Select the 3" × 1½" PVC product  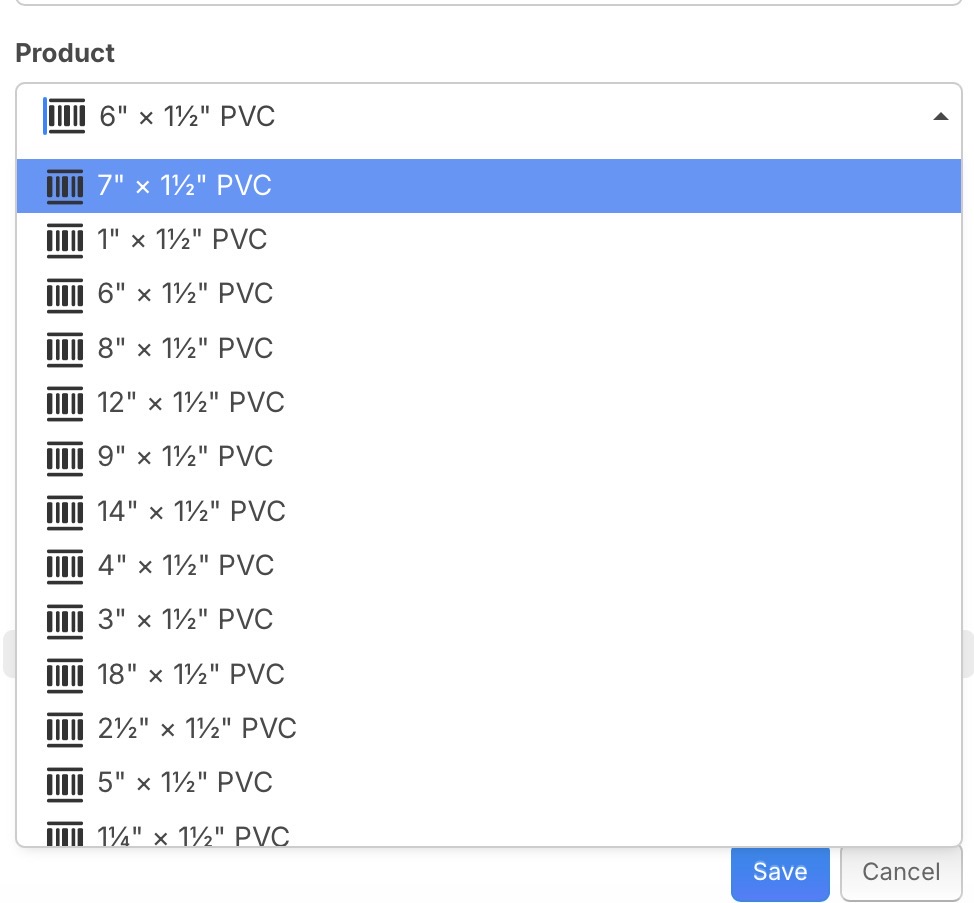[185, 620]
